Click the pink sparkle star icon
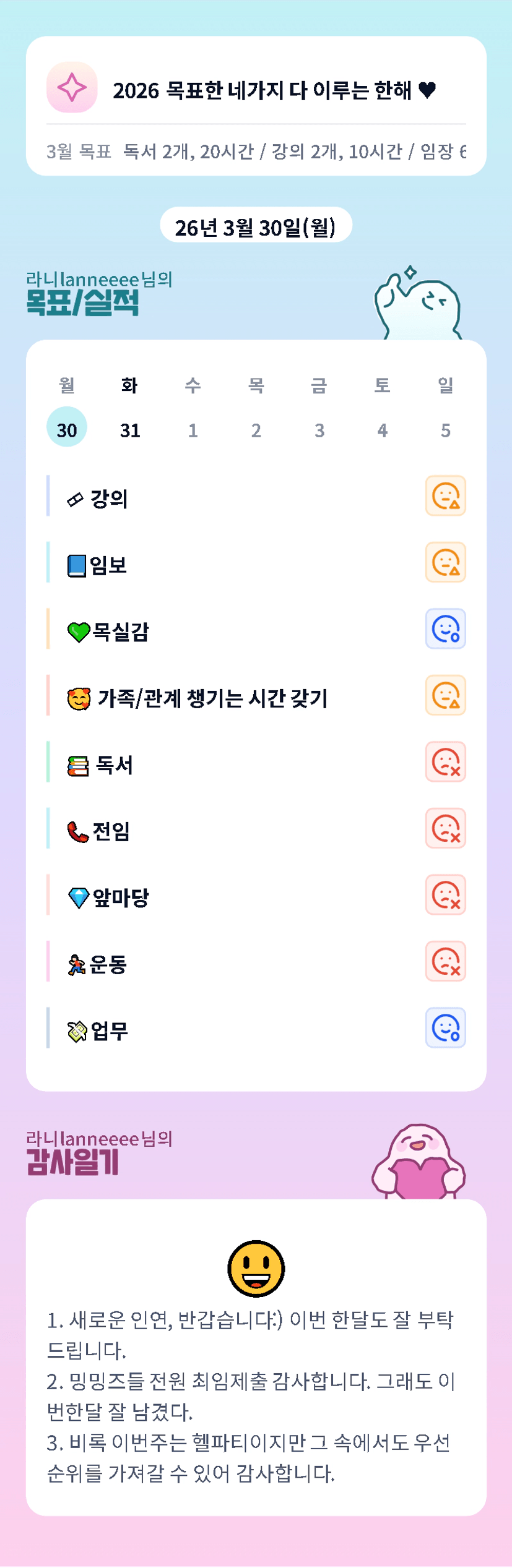 (x=72, y=88)
